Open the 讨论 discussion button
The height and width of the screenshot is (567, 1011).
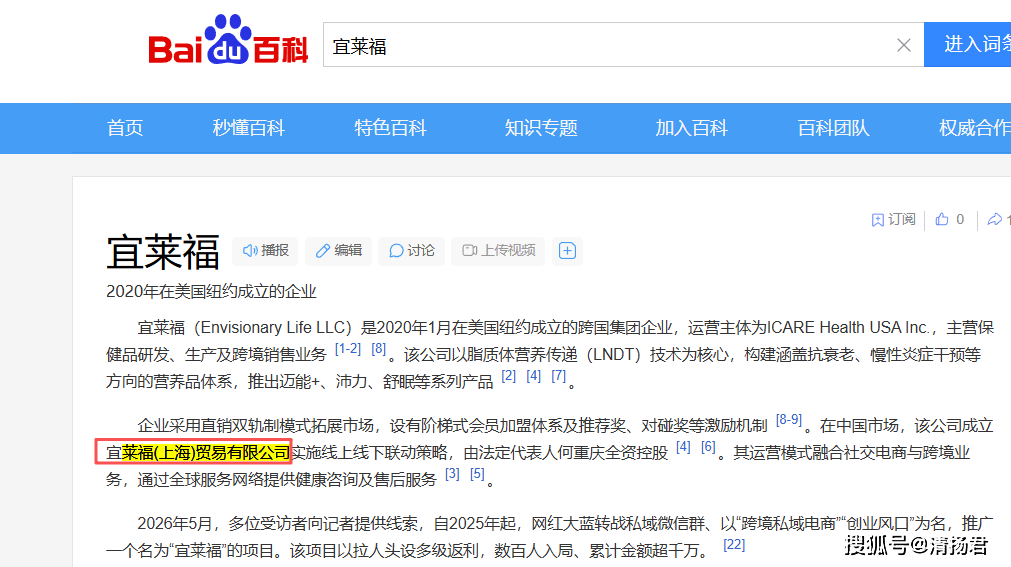click(x=411, y=251)
